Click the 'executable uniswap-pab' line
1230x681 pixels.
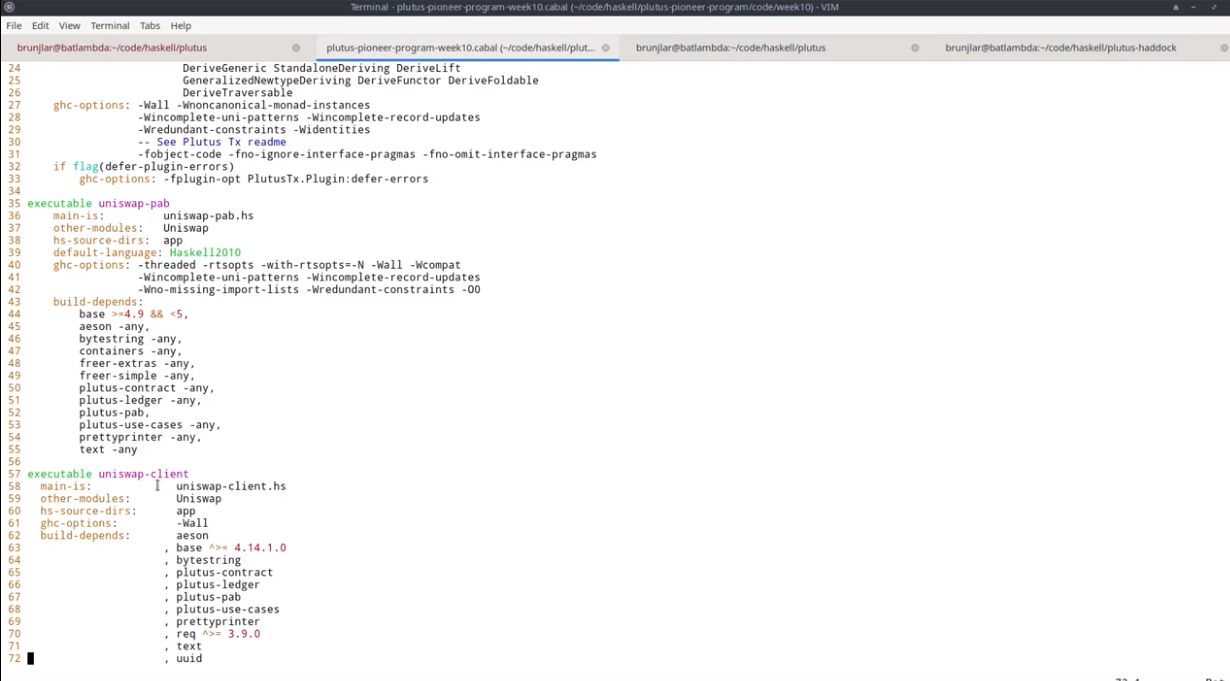tap(98, 204)
